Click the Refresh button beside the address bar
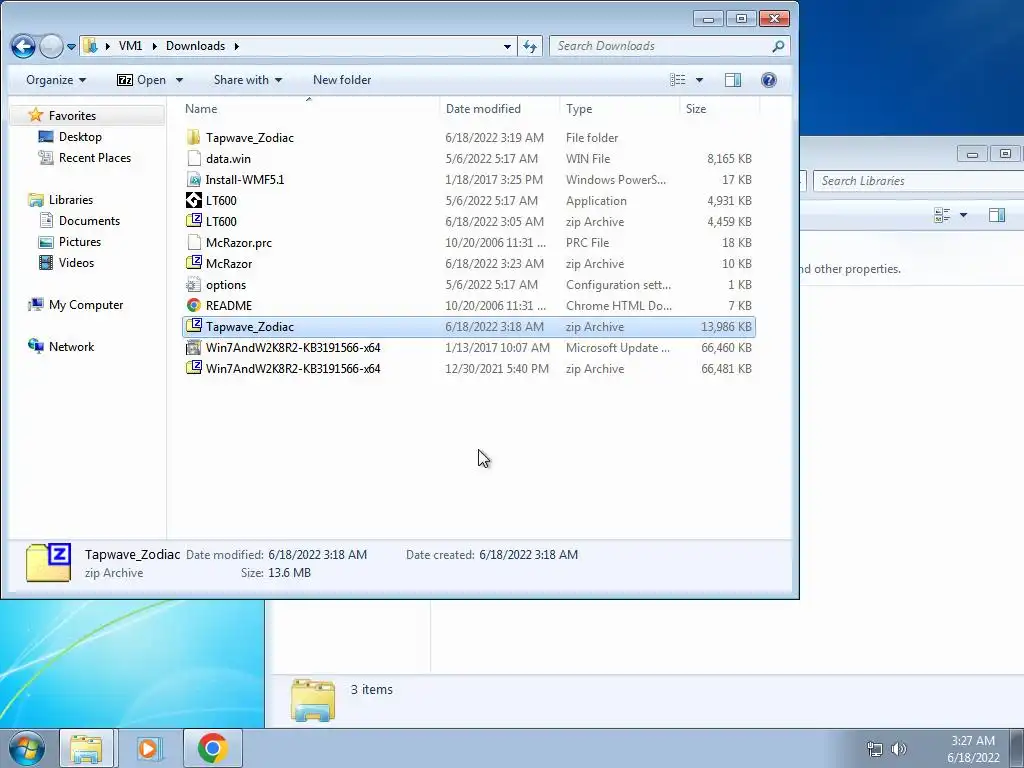This screenshot has height=768, width=1024. 530,46
